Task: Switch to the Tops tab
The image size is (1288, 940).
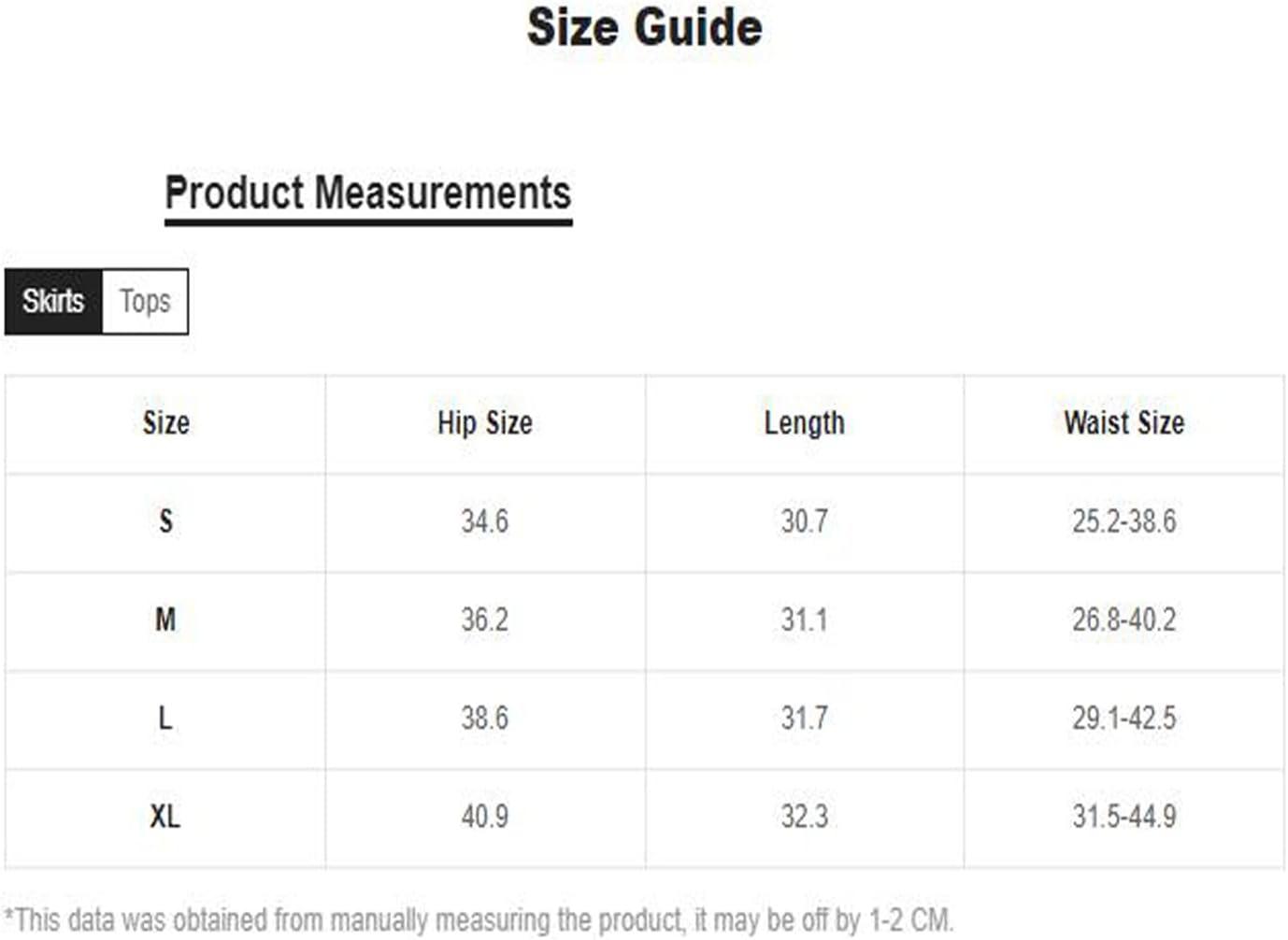Action: [145, 302]
